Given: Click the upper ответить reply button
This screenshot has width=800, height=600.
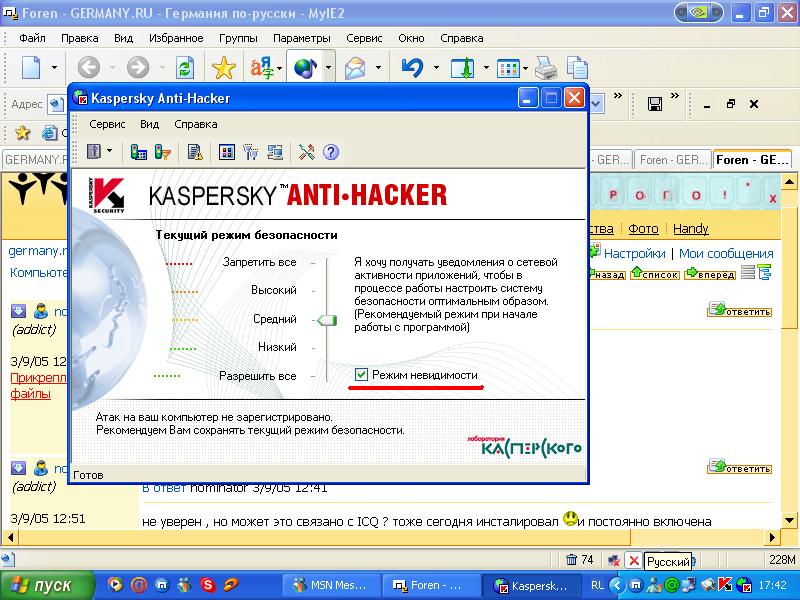Looking at the screenshot, I should [x=739, y=310].
